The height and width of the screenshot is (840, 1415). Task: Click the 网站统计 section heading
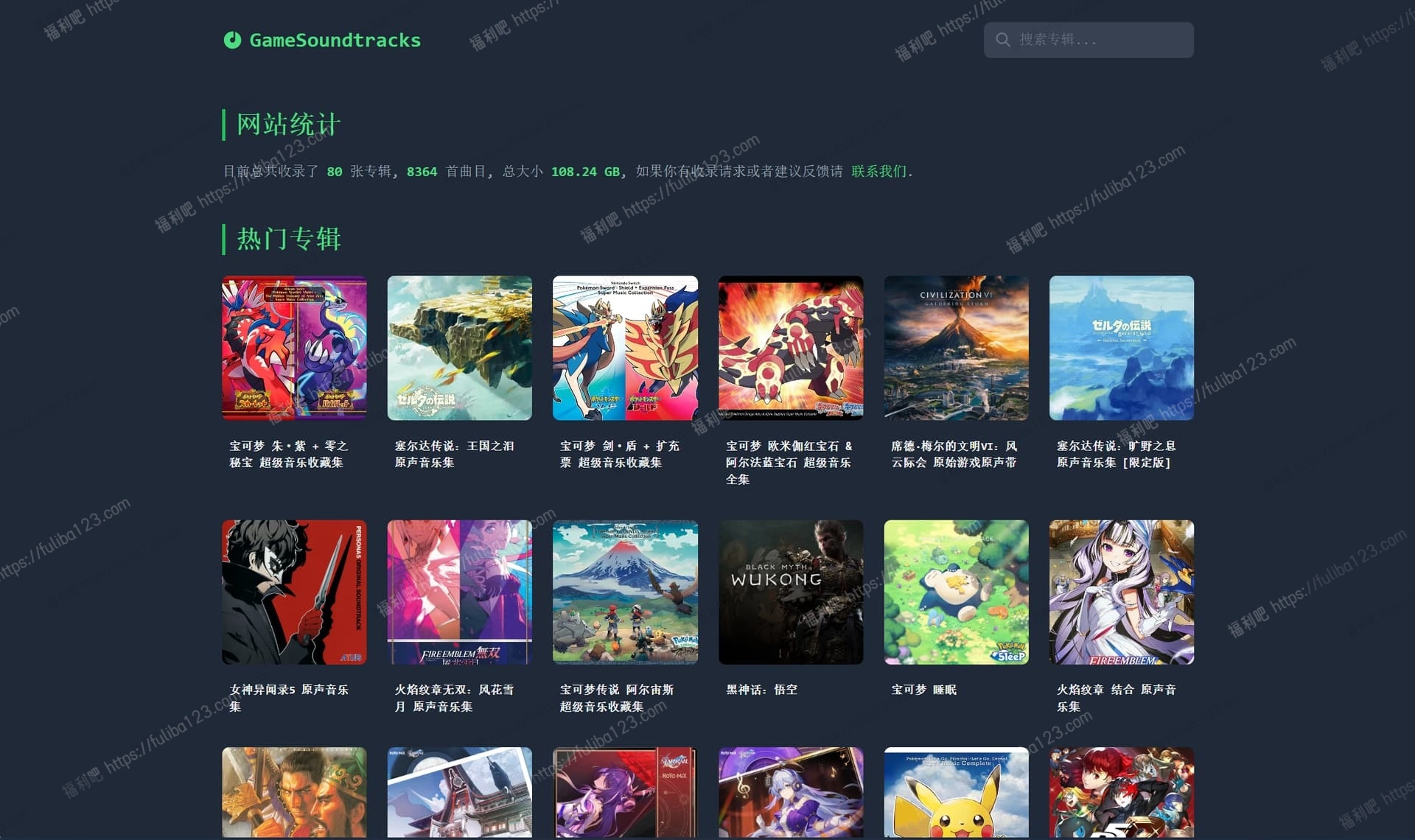click(x=288, y=125)
